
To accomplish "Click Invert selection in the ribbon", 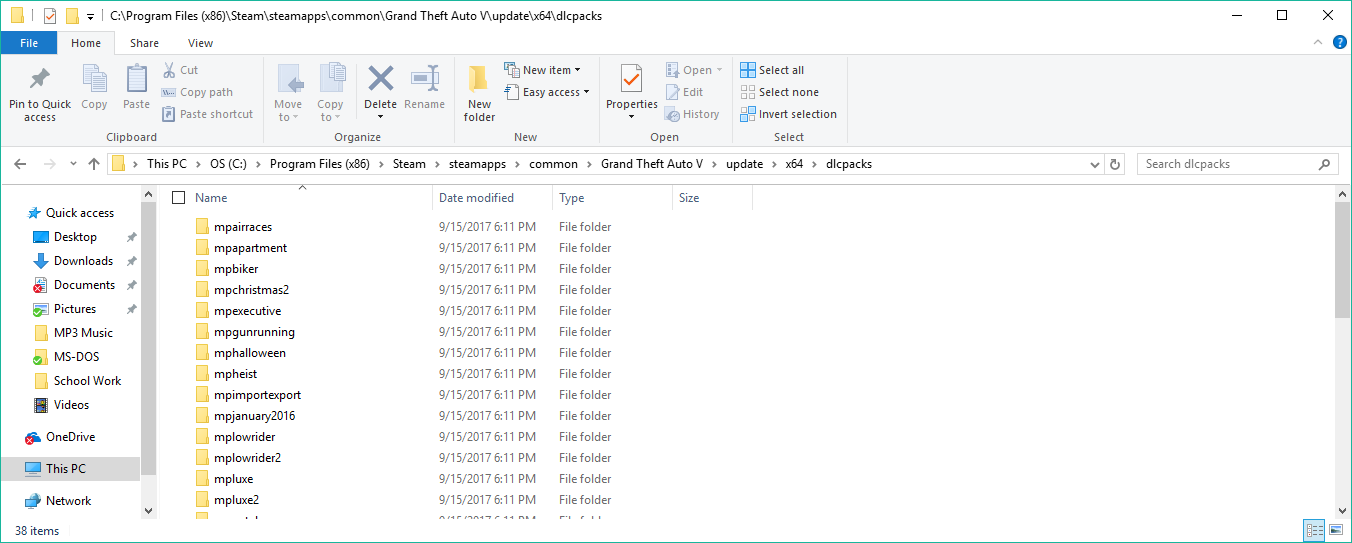I will click(x=788, y=114).
